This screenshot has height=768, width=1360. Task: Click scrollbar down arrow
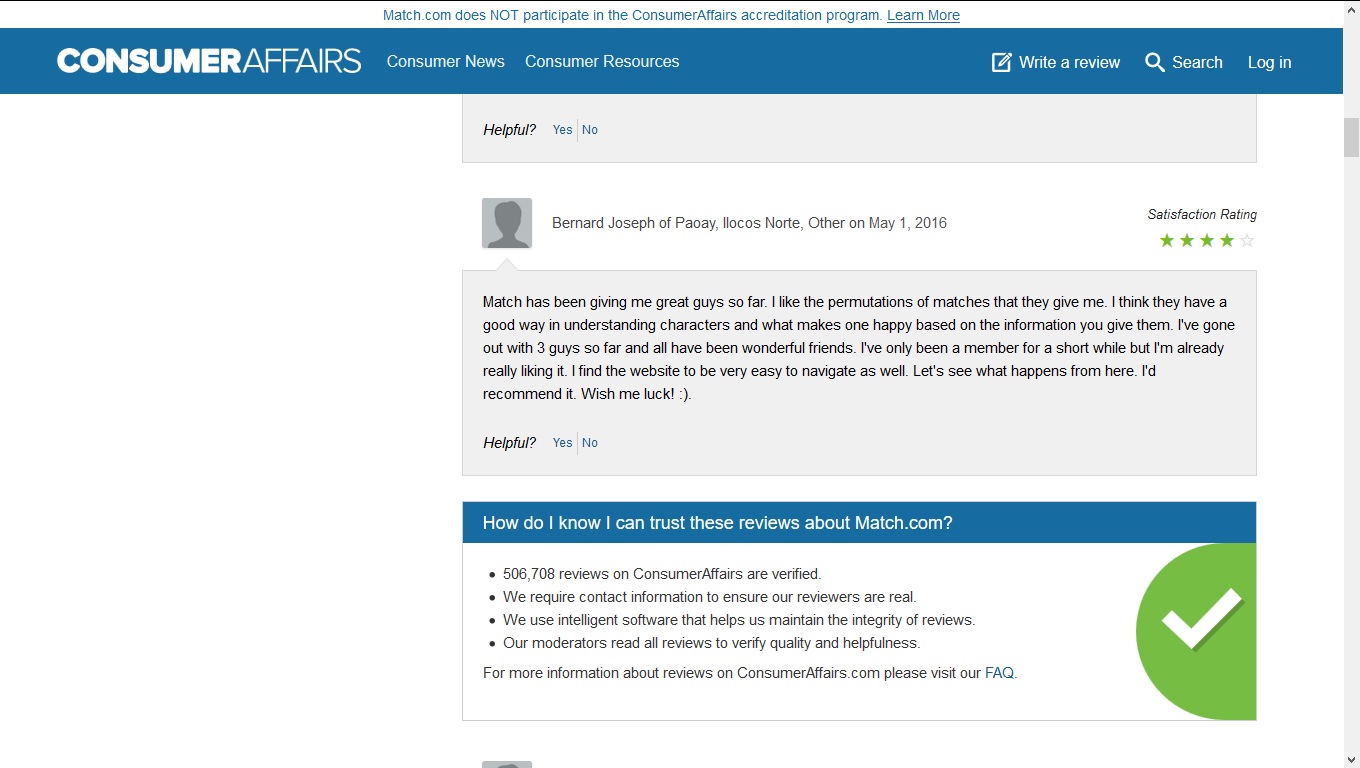coord(1351,759)
